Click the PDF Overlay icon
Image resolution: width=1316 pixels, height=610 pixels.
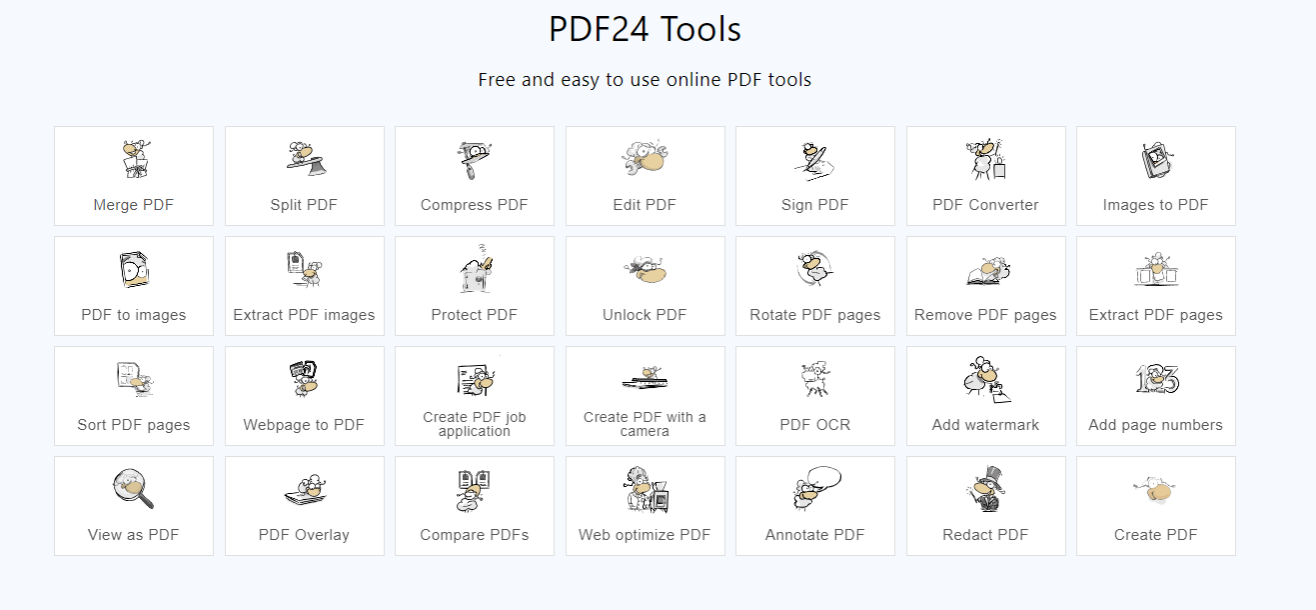tap(304, 491)
